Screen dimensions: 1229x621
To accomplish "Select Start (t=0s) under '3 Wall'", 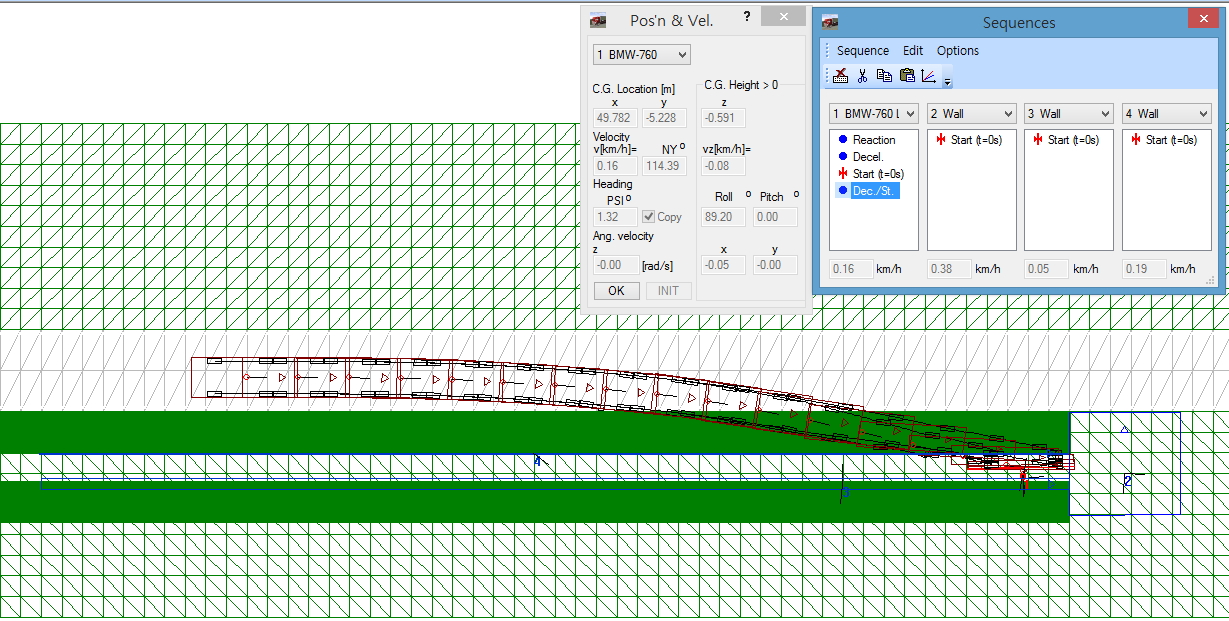I will (1072, 140).
